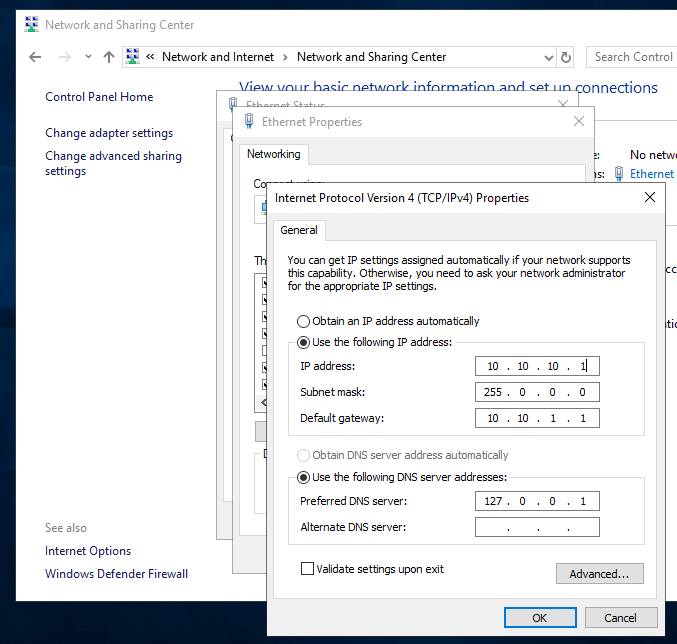
Task: Open the Advanced settings button
Action: [599, 574]
